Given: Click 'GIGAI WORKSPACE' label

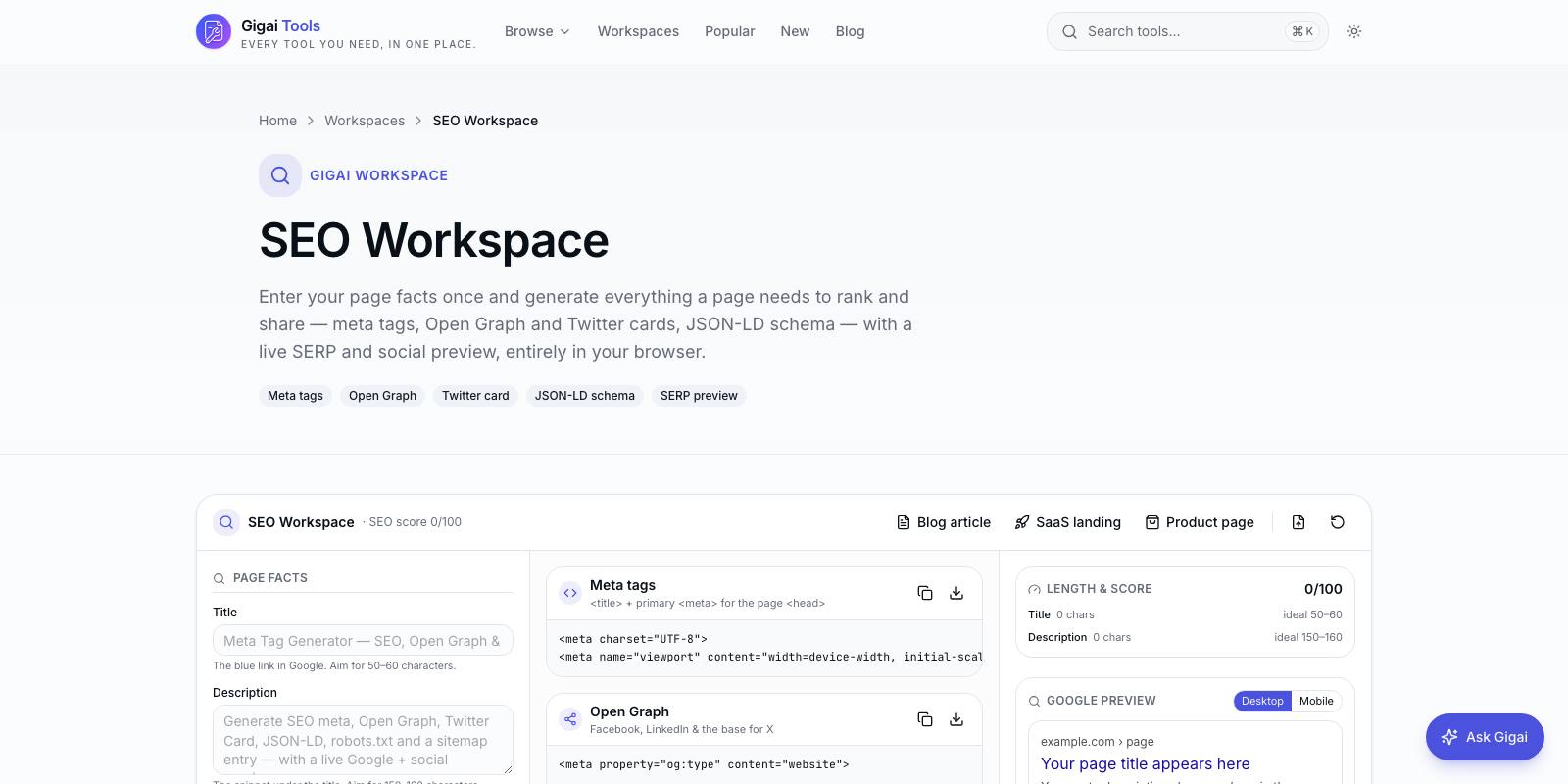Looking at the screenshot, I should [x=378, y=175].
